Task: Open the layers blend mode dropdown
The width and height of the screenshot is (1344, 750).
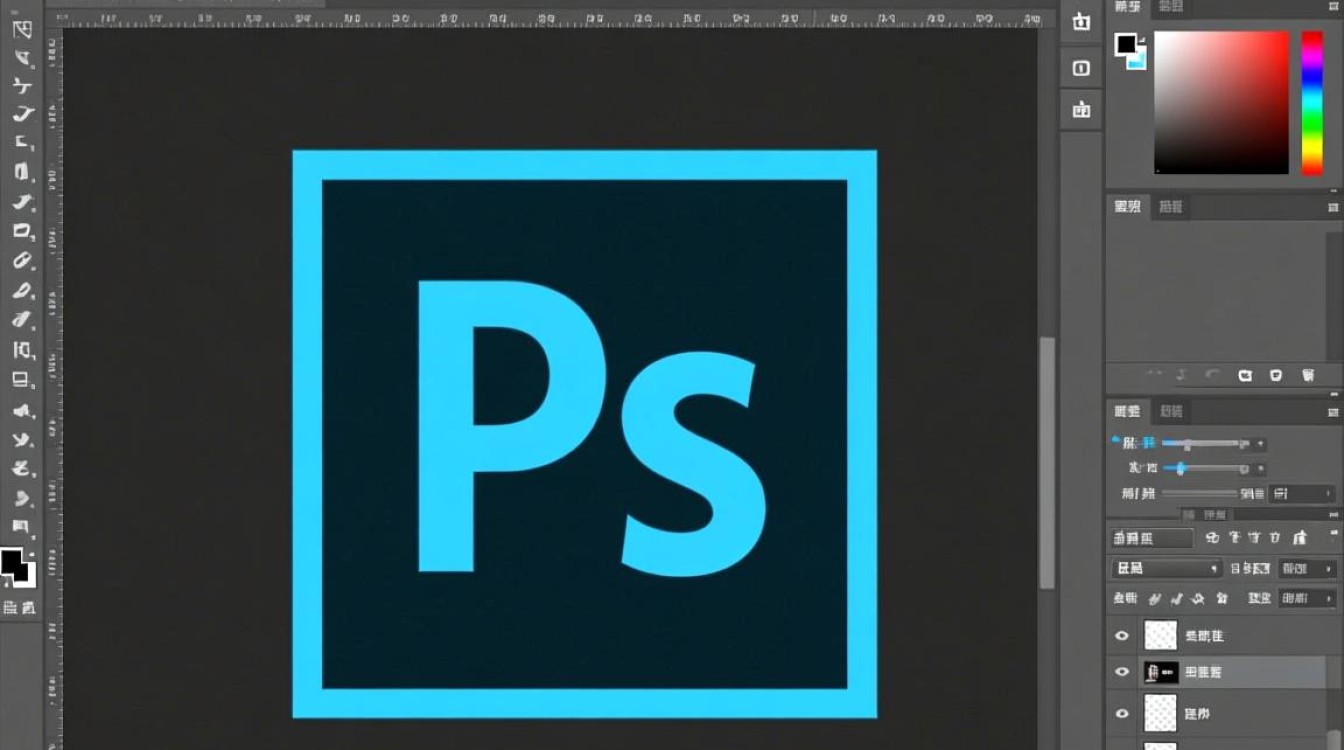Action: (x=1166, y=568)
